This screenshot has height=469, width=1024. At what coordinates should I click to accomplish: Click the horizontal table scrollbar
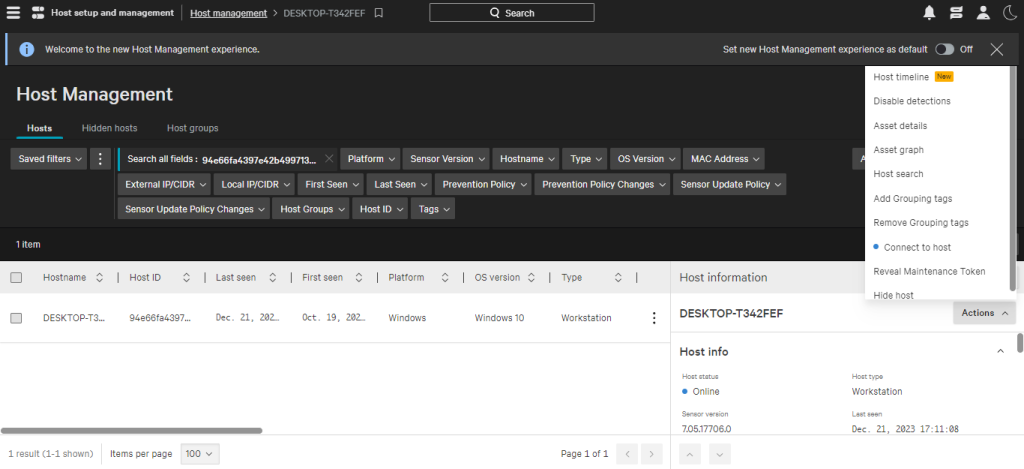coord(131,431)
